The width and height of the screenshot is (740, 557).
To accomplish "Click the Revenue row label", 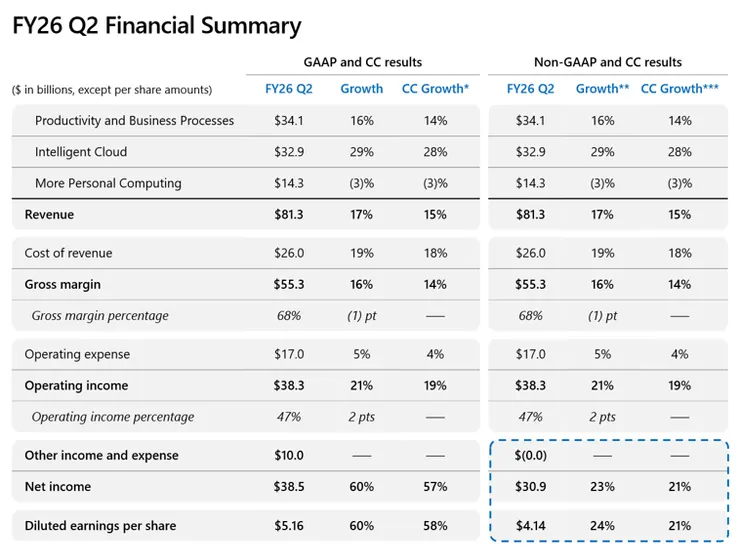I will [x=49, y=215].
